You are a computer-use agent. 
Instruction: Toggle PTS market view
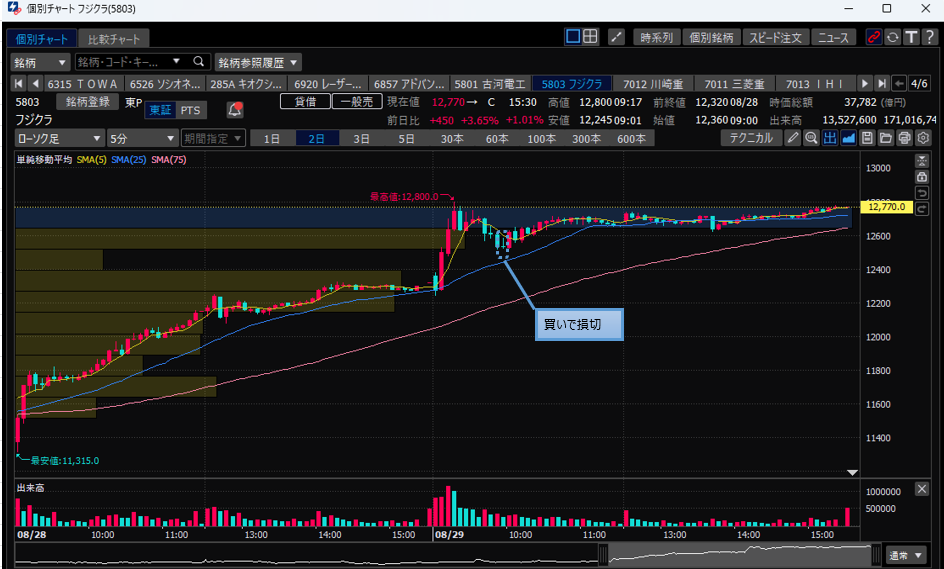pyautogui.click(x=192, y=109)
